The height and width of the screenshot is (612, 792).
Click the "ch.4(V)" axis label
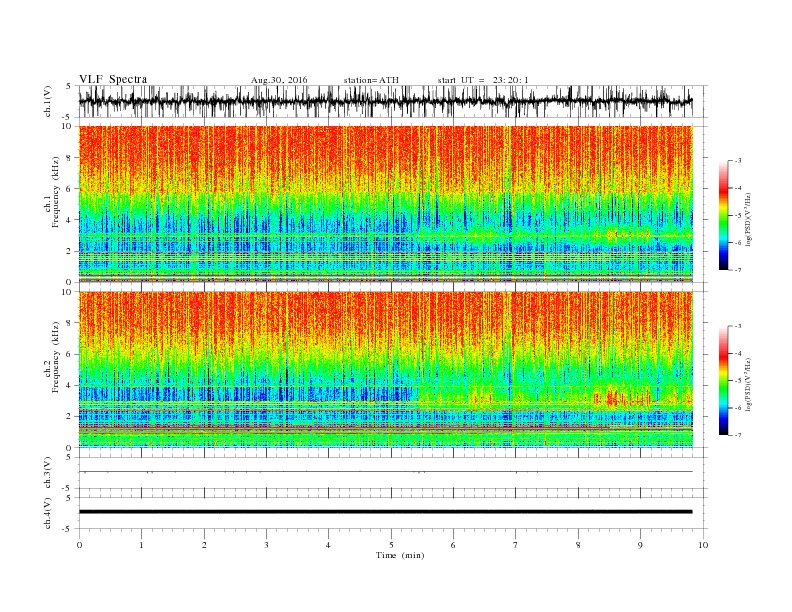48,513
